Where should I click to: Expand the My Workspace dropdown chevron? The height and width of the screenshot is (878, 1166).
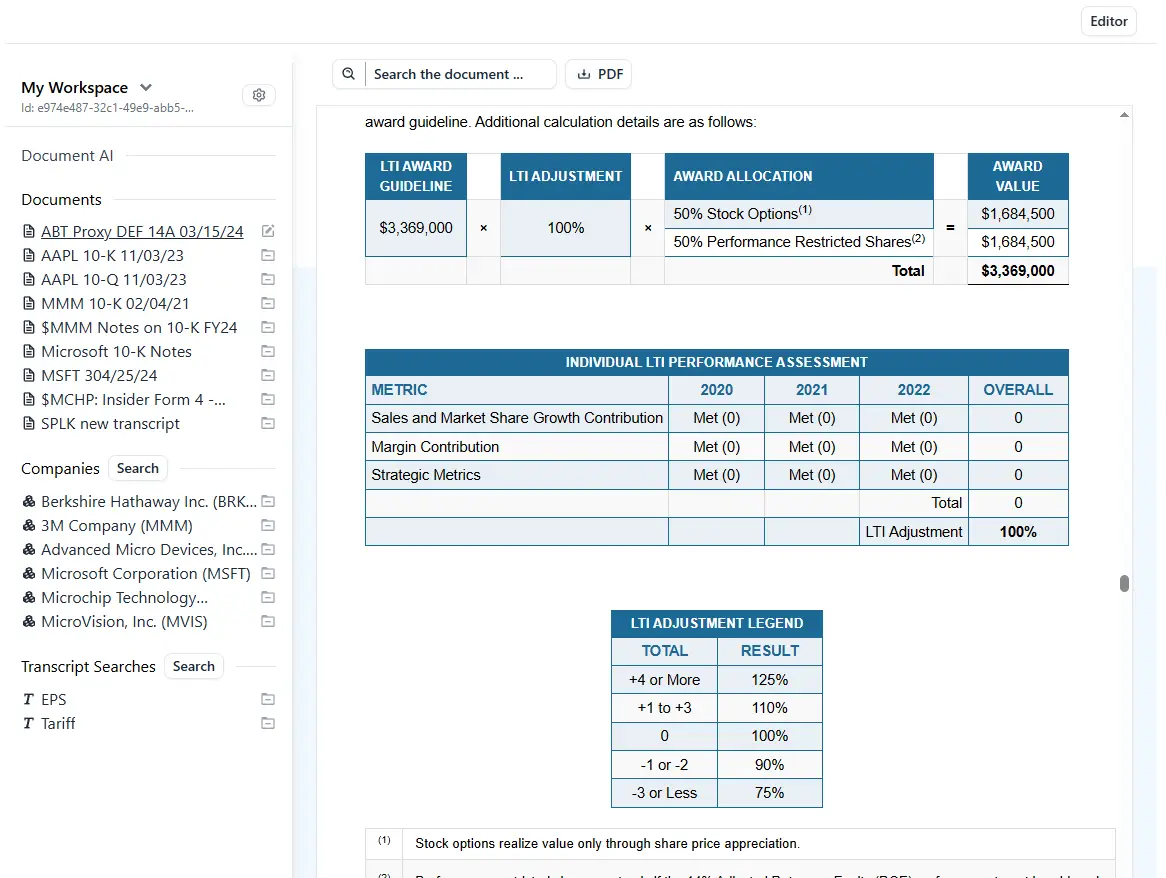146,87
